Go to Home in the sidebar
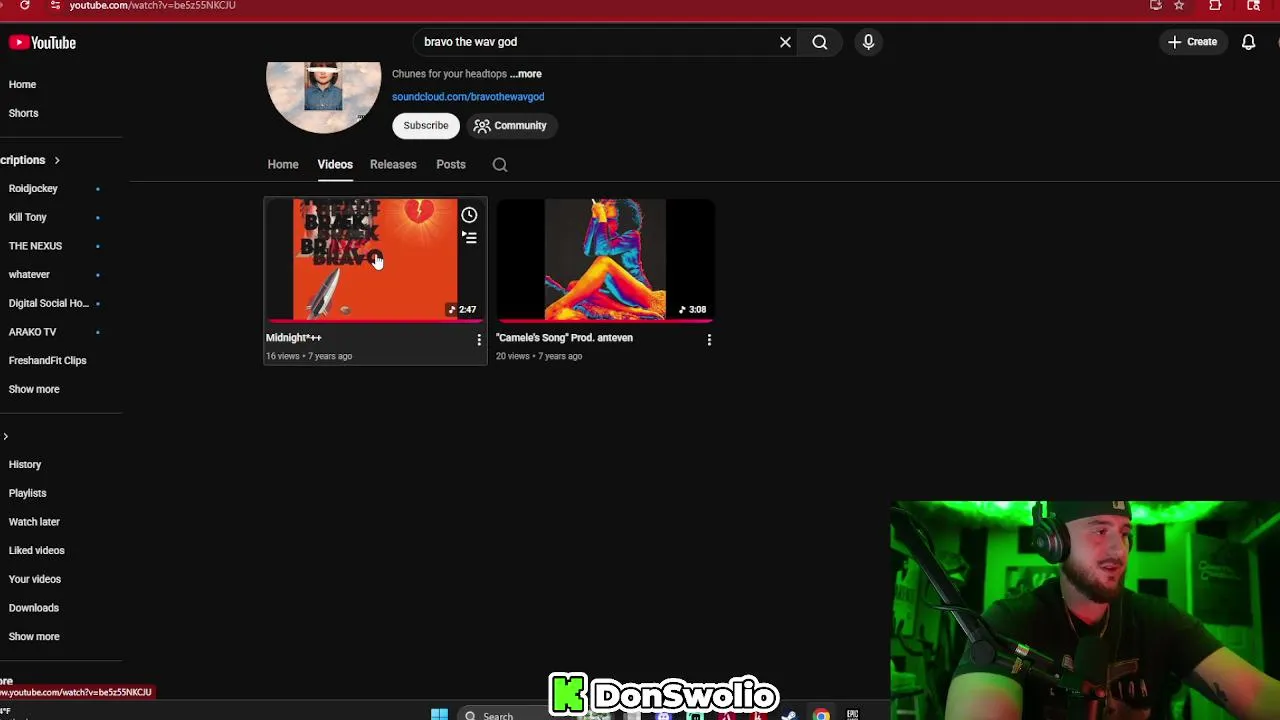This screenshot has width=1280, height=720. click(22, 84)
